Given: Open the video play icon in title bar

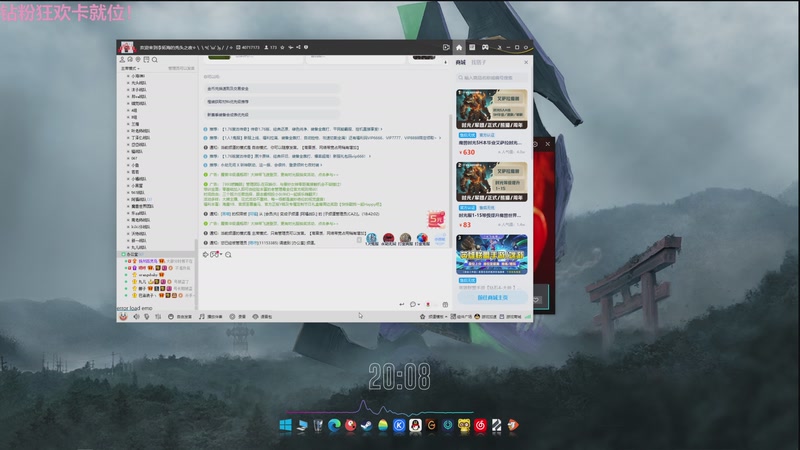Looking at the screenshot, I should [446, 47].
